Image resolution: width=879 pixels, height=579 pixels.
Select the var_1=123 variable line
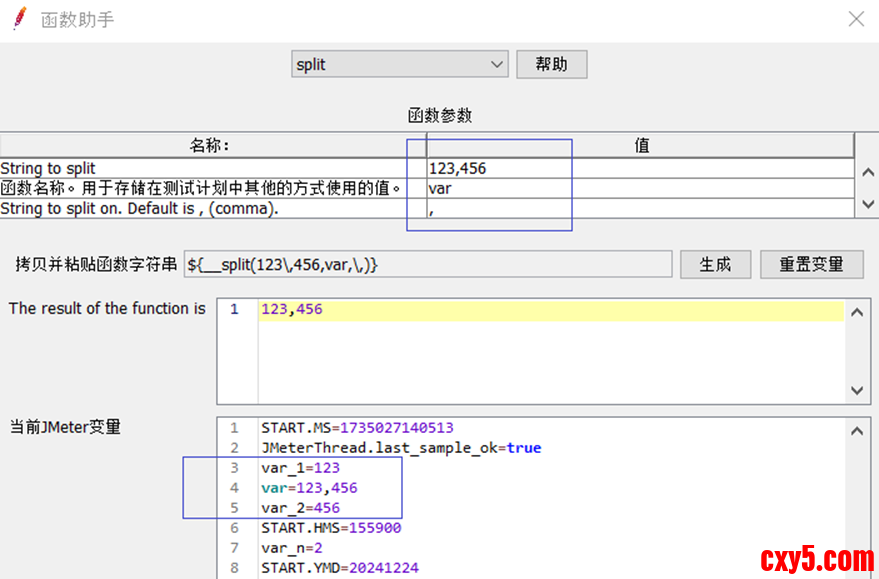[300, 468]
